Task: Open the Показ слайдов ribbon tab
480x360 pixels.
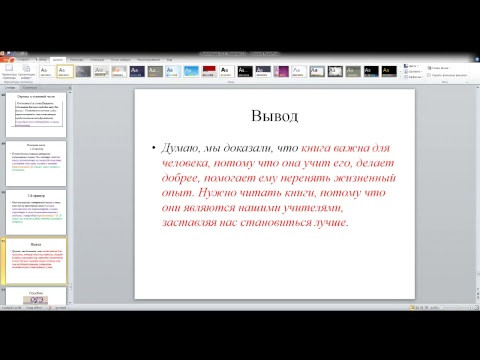Action: (x=121, y=60)
